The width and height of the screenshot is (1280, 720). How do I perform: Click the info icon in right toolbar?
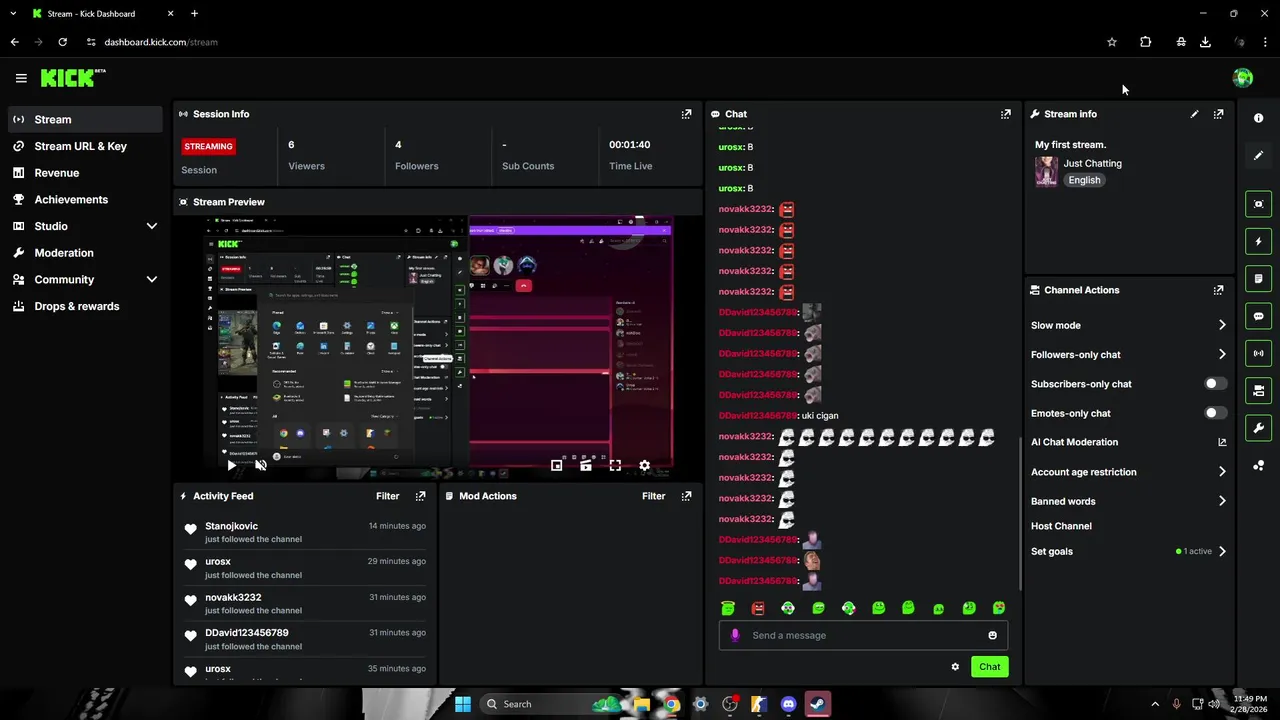(x=1258, y=118)
